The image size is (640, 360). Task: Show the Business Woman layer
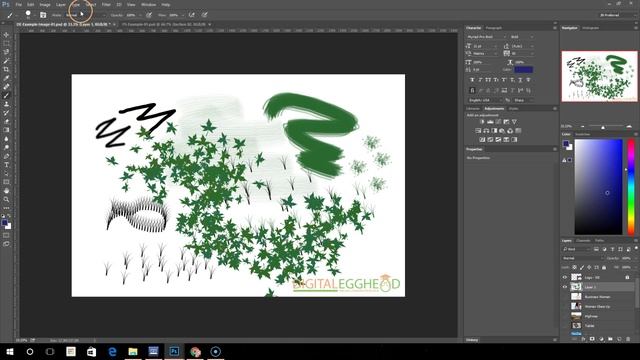565,297
